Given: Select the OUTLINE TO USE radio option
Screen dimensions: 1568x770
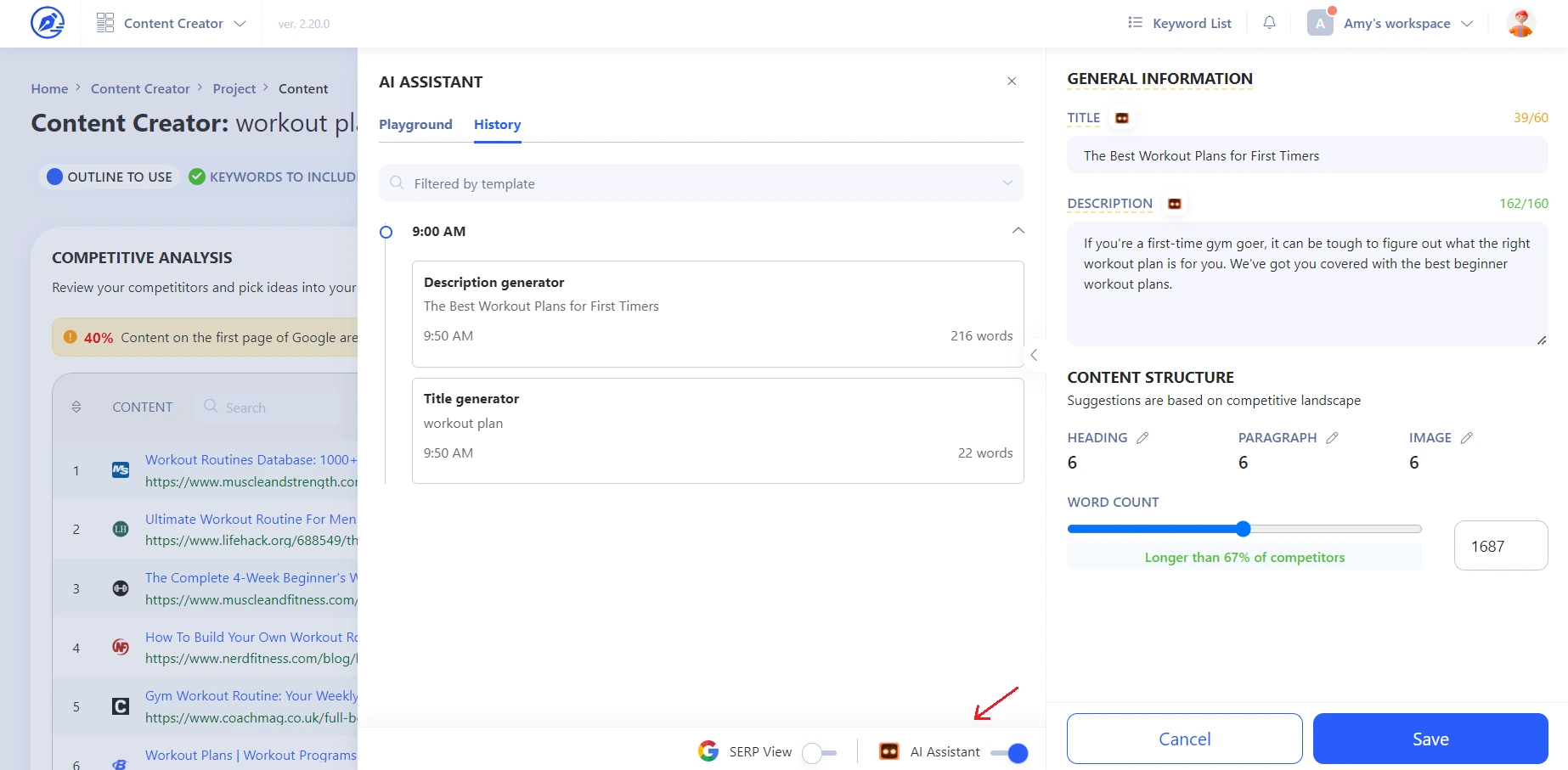Looking at the screenshot, I should [55, 177].
